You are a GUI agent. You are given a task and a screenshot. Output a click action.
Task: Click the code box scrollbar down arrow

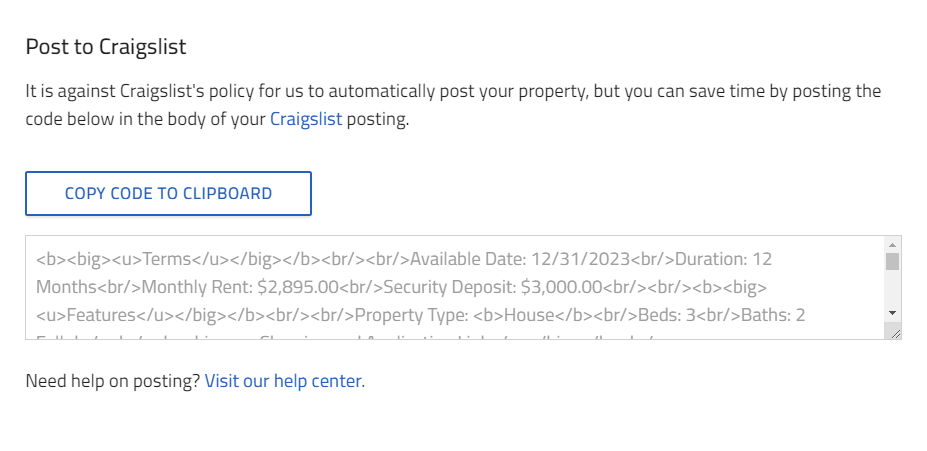tap(893, 313)
